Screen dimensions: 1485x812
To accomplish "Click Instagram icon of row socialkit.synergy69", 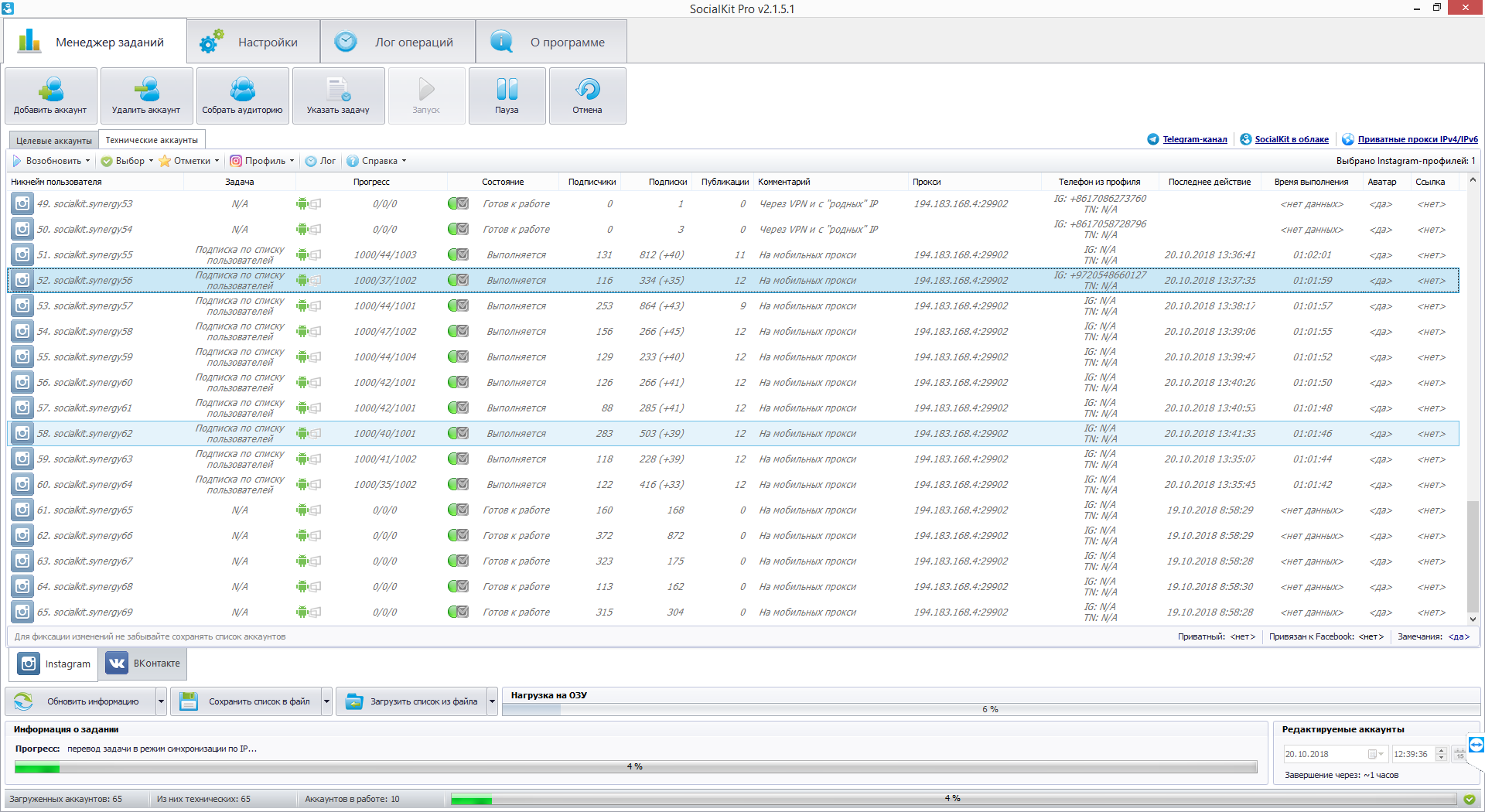I will [x=22, y=612].
